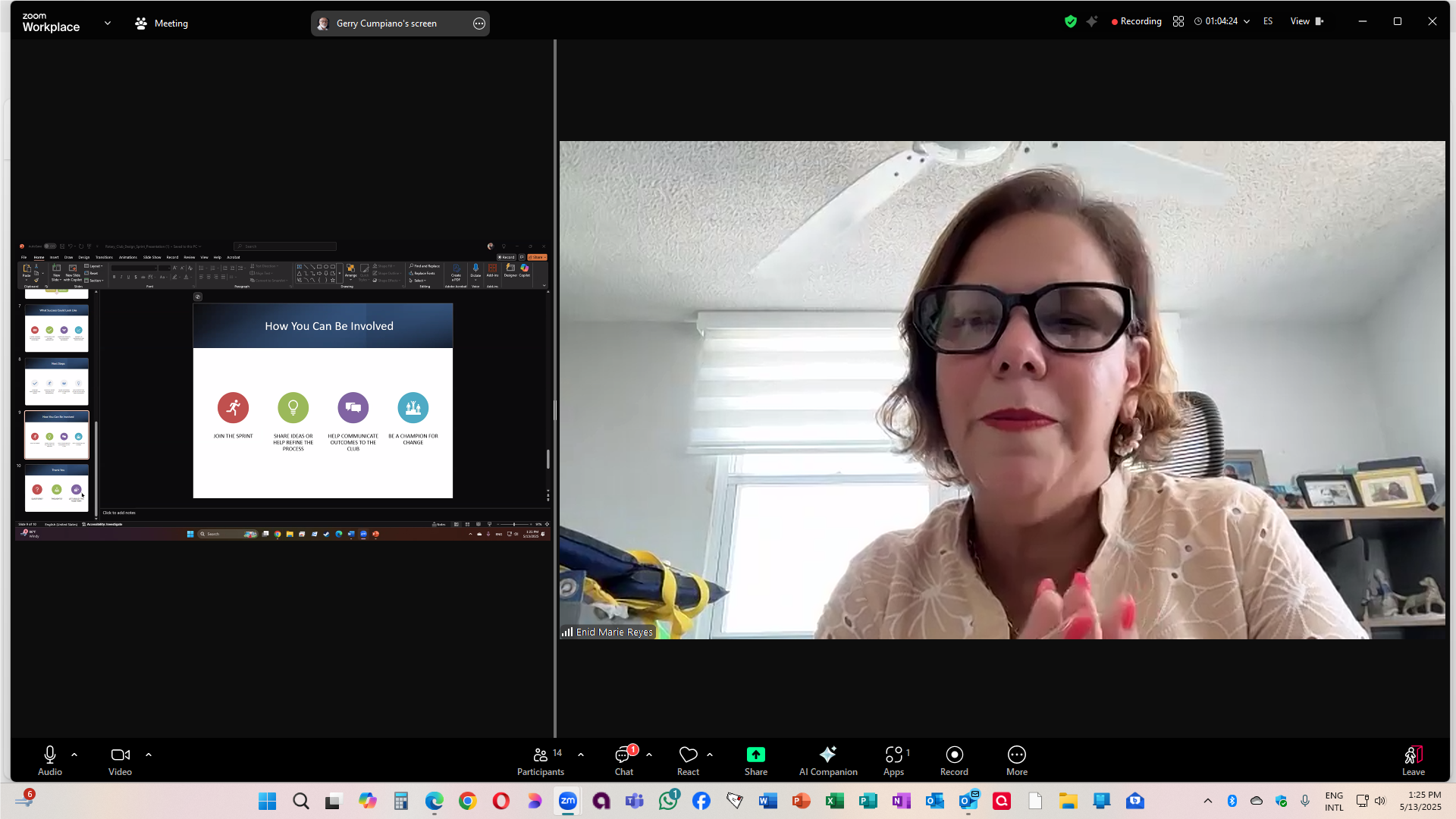Expand the meeting timer dropdown
This screenshot has width=1456, height=819.
1247,22
